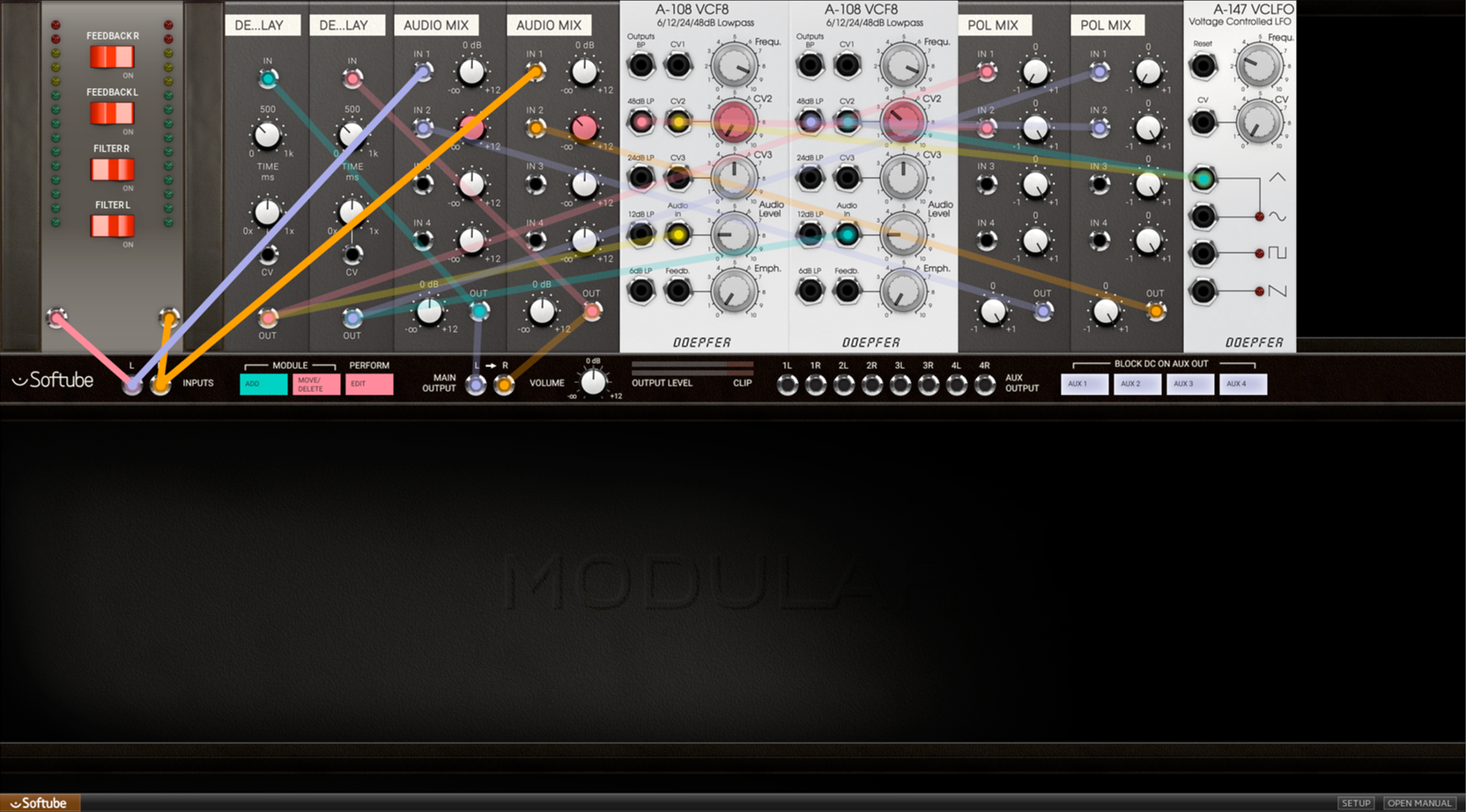Click the Softube logo on the rack bar
The image size is (1466, 812).
(53, 380)
